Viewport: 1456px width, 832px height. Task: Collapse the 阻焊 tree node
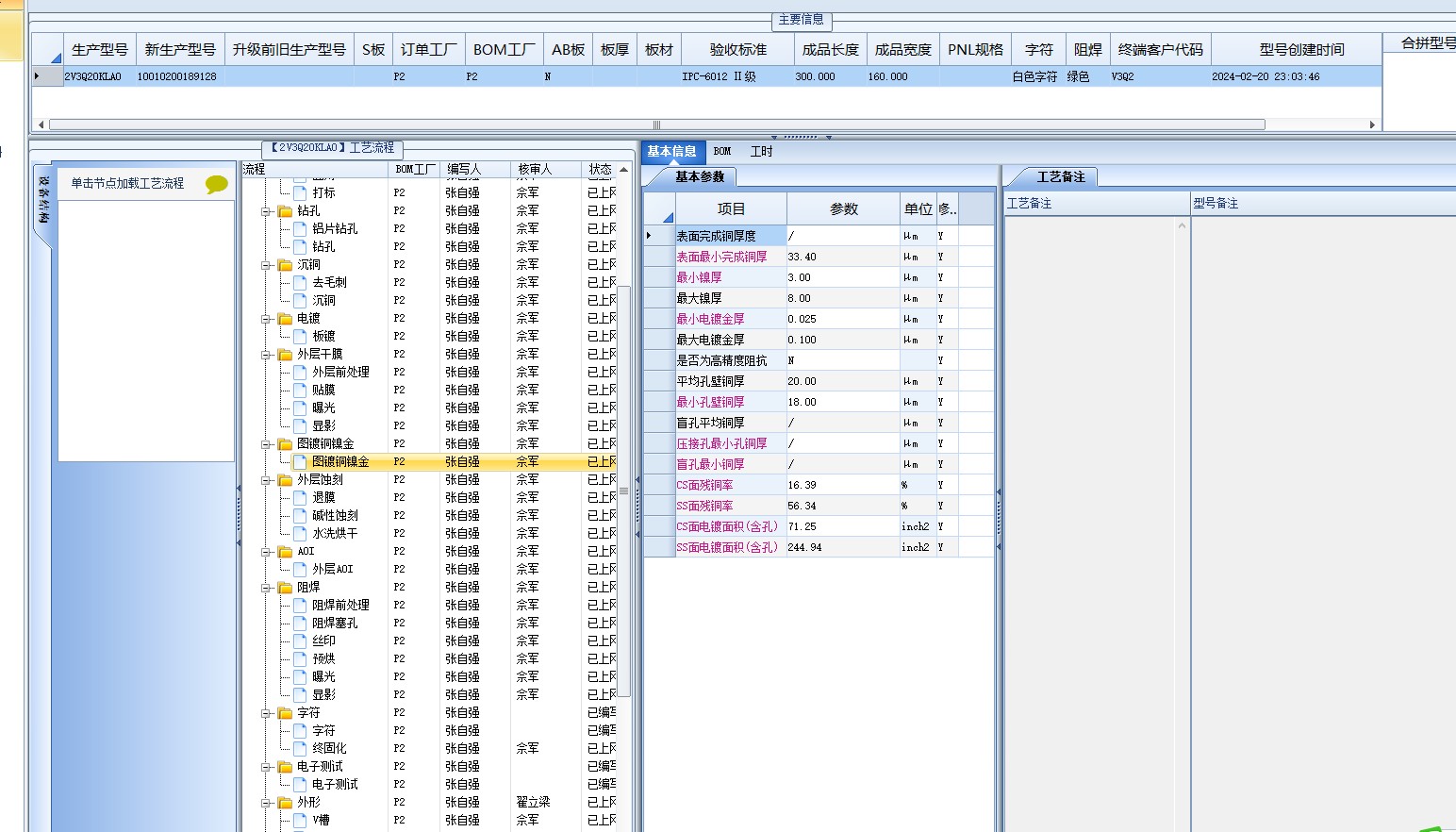pyautogui.click(x=267, y=588)
